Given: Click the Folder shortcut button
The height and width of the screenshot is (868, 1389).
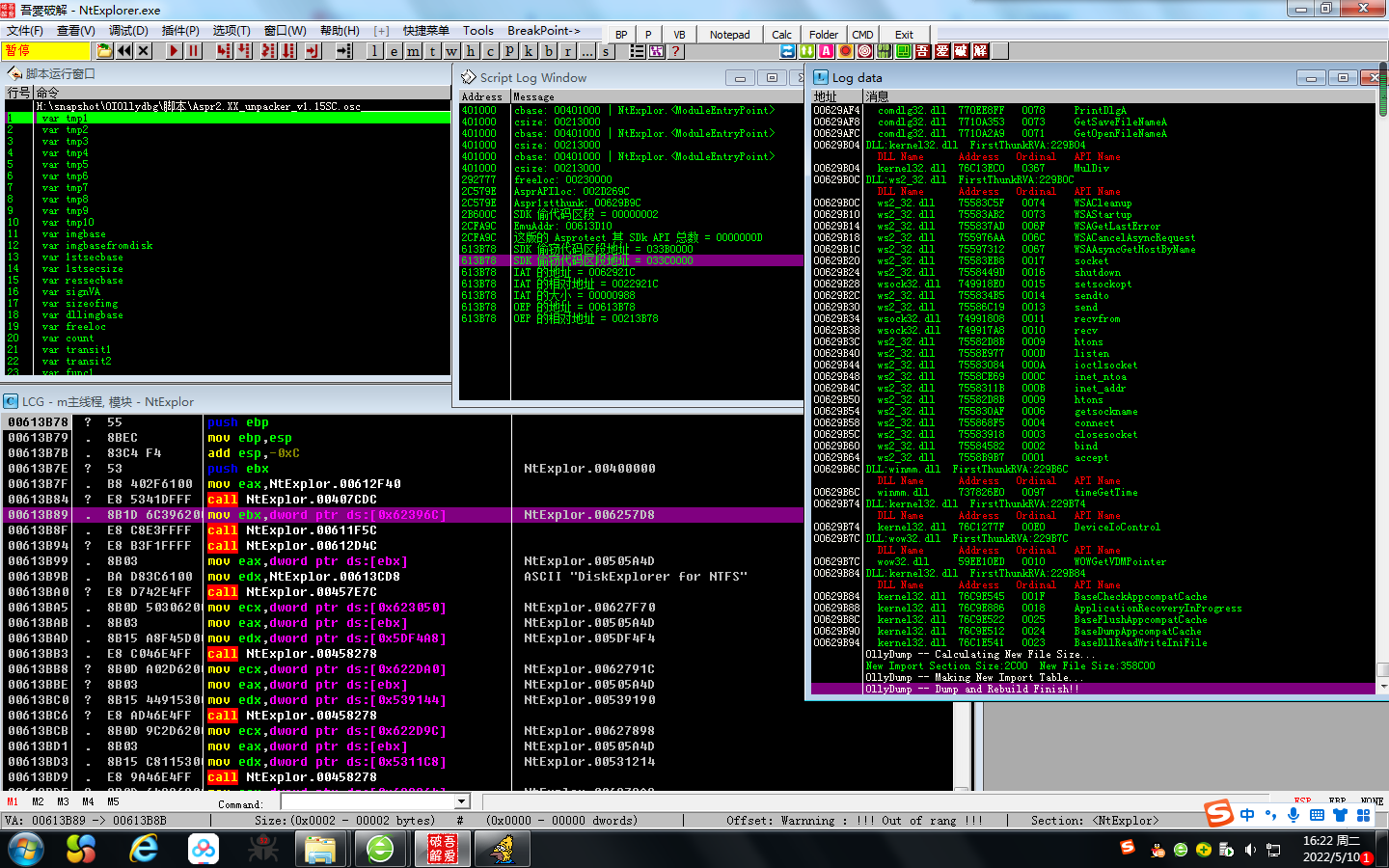Looking at the screenshot, I should [824, 35].
